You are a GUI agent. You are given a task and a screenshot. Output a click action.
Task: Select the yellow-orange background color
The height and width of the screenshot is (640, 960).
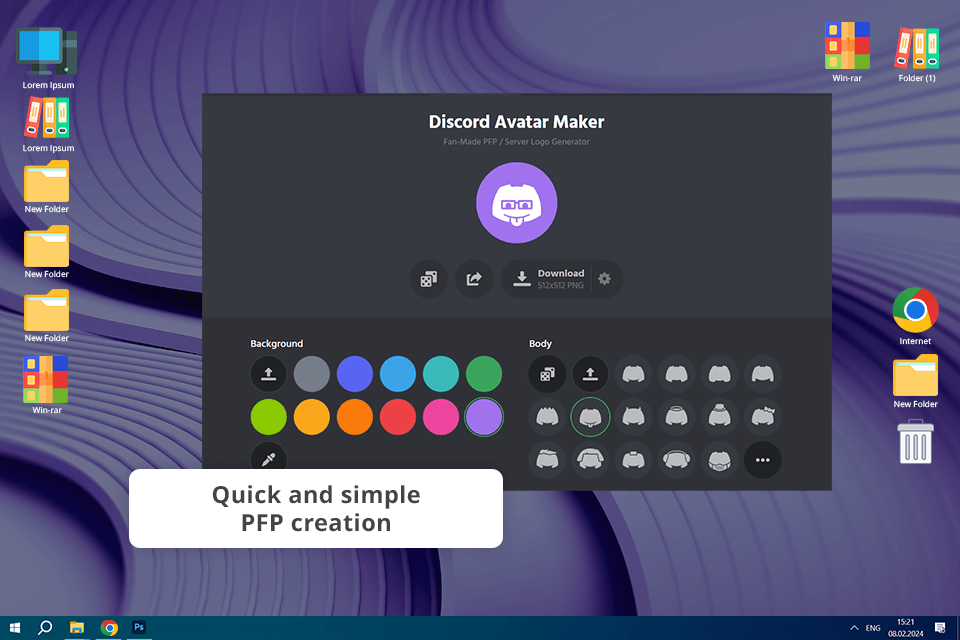[x=312, y=416]
